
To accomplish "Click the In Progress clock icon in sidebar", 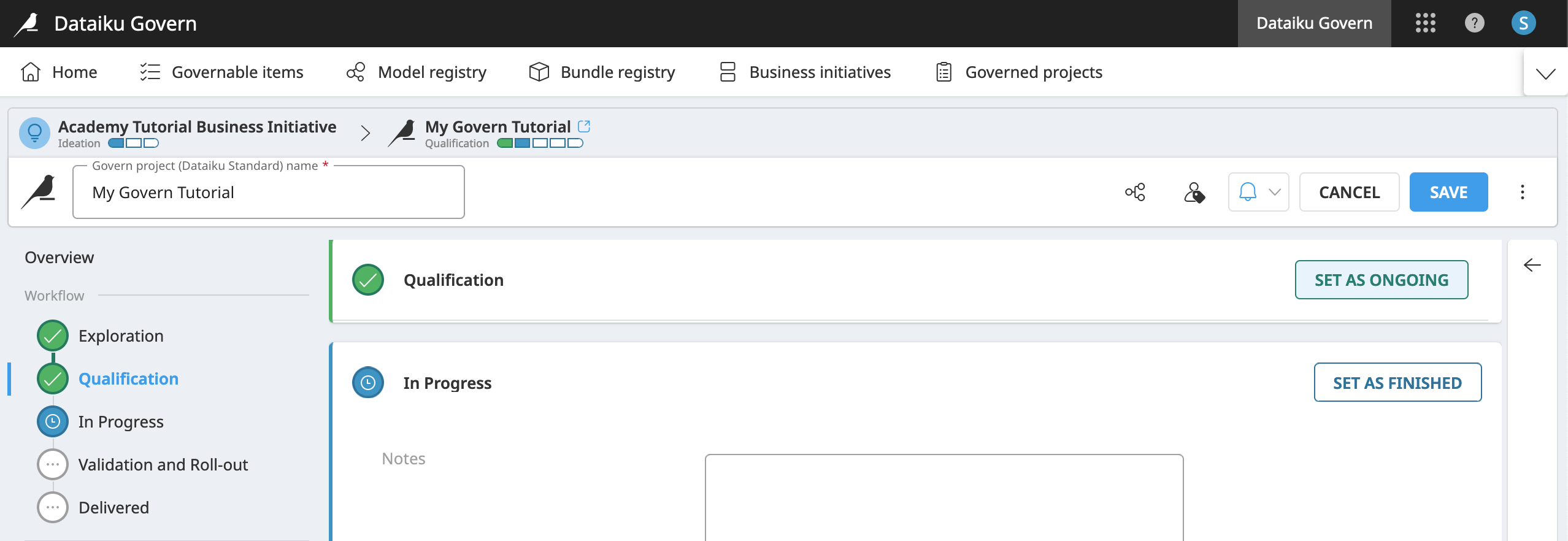I will [53, 421].
